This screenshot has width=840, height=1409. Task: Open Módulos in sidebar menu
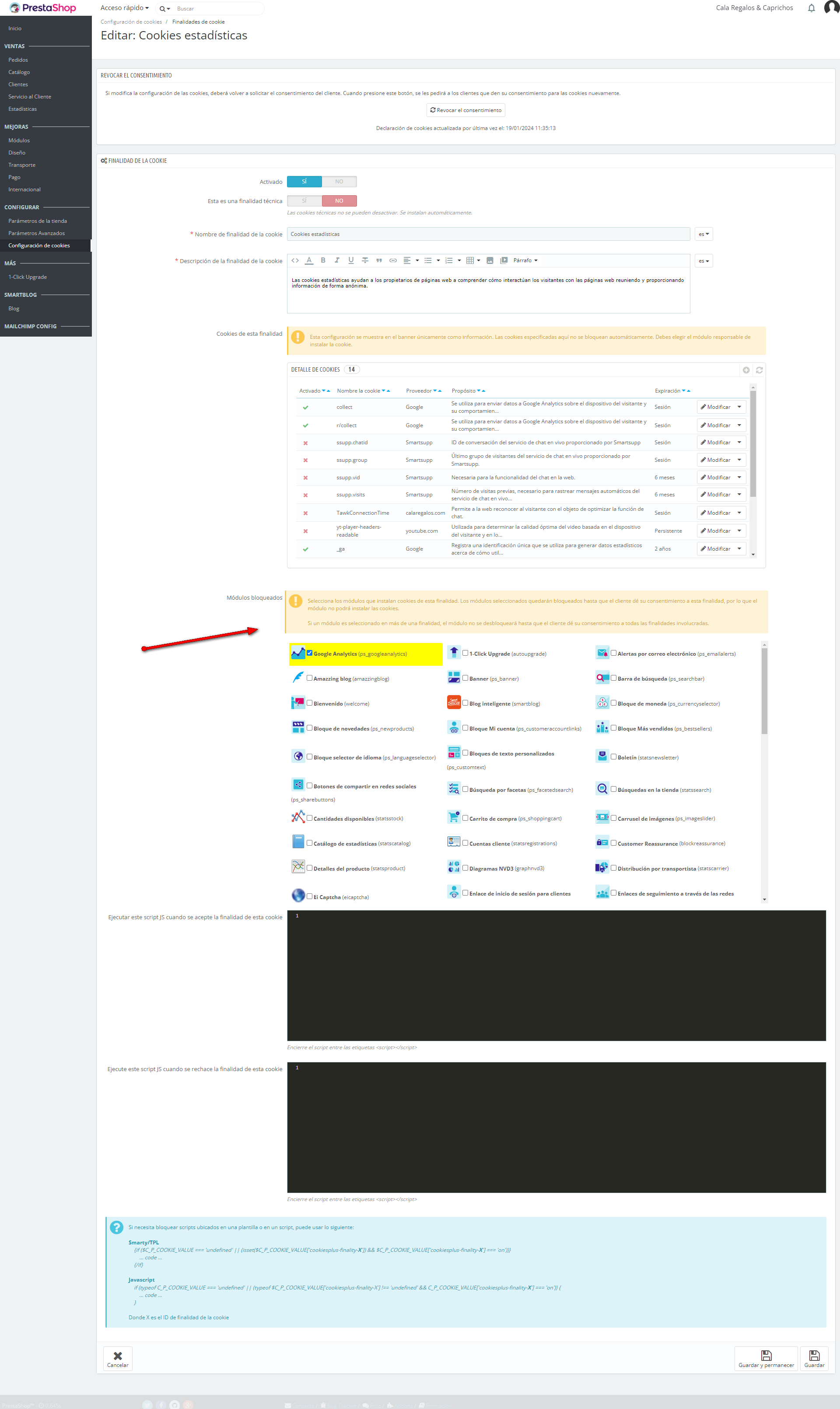pyautogui.click(x=19, y=141)
